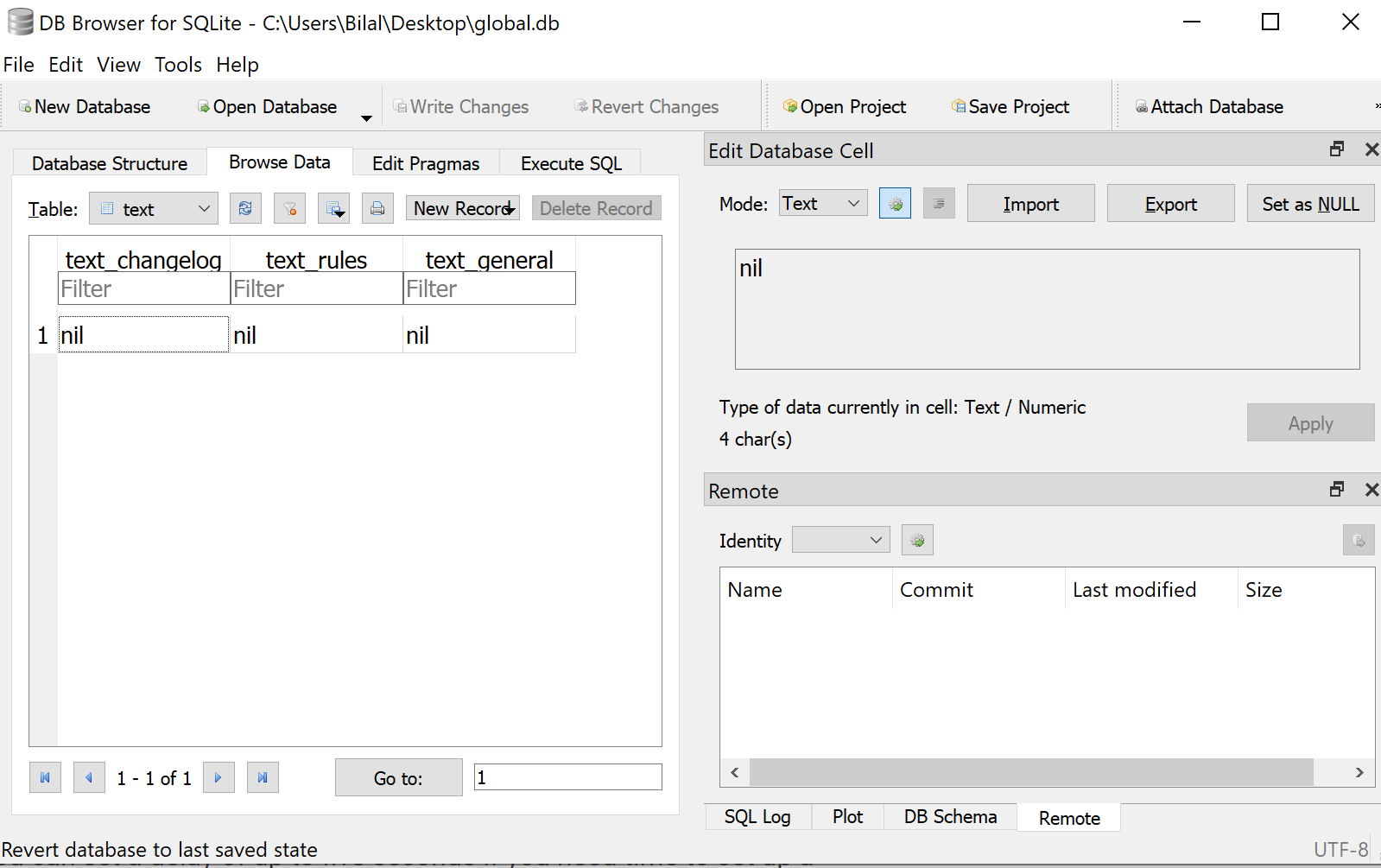
Task: Expand Open Database dropdown arrow
Action: (x=366, y=117)
